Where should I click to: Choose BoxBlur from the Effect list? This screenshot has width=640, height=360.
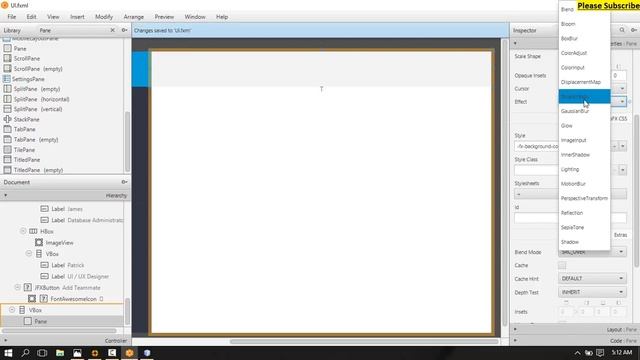[584, 38]
